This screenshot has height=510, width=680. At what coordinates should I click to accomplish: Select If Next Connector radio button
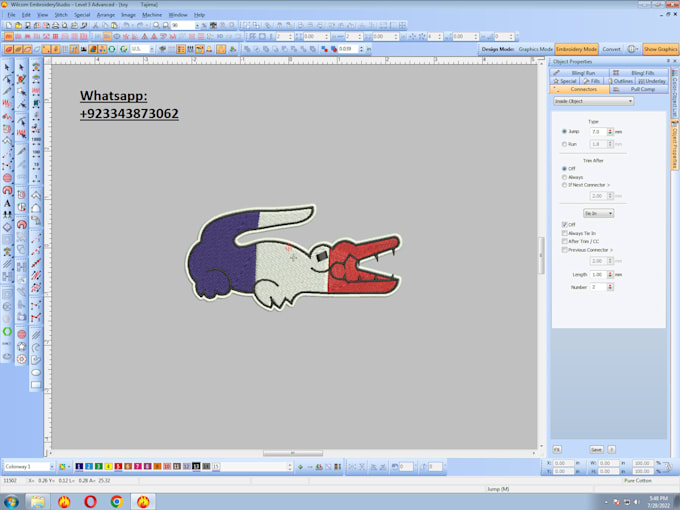[x=564, y=185]
